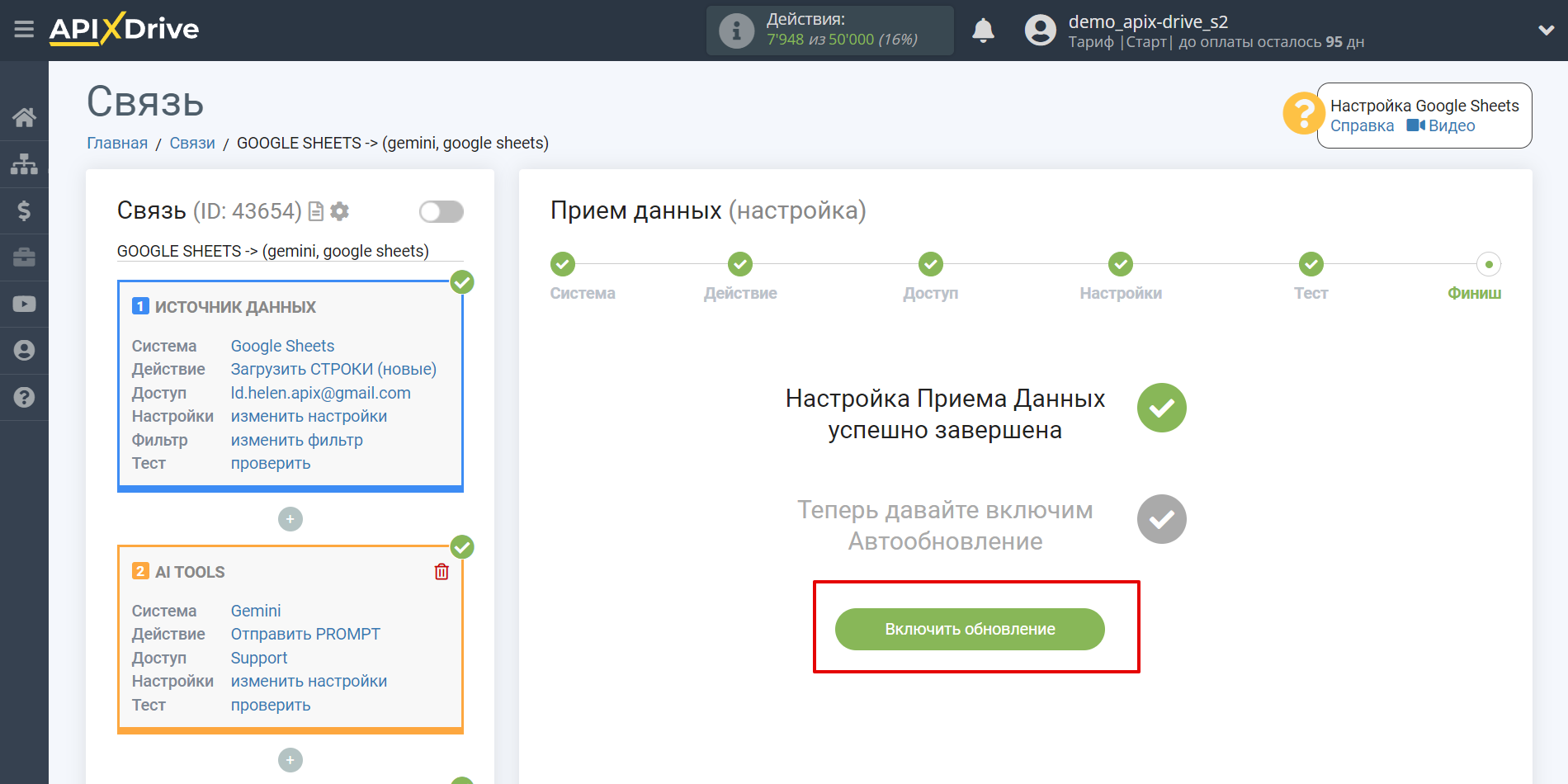The image size is (1568, 784).
Task: Click the ApiX-Drive logo
Action: point(124,29)
